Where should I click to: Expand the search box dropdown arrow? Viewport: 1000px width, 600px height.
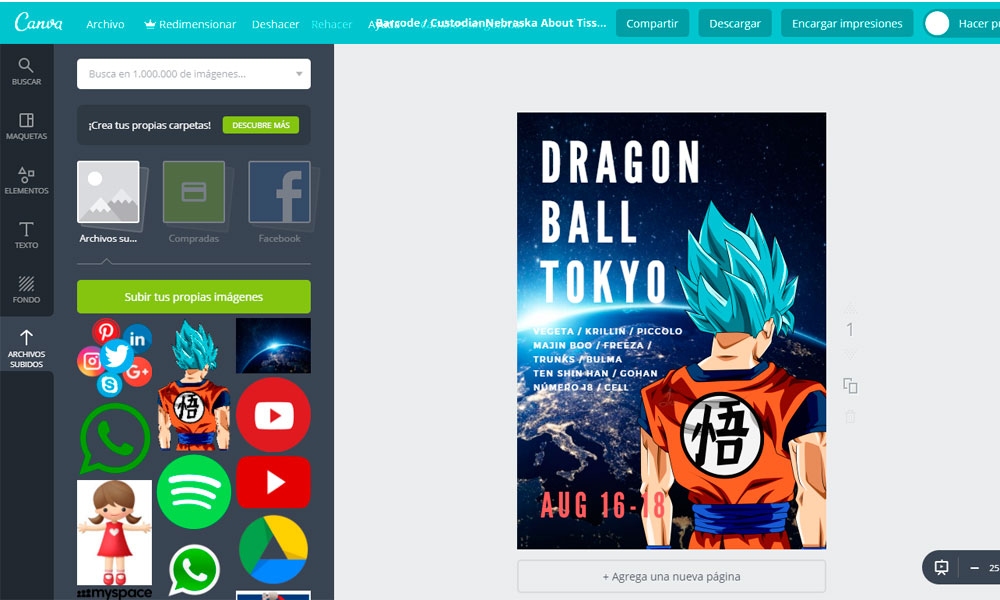(298, 74)
